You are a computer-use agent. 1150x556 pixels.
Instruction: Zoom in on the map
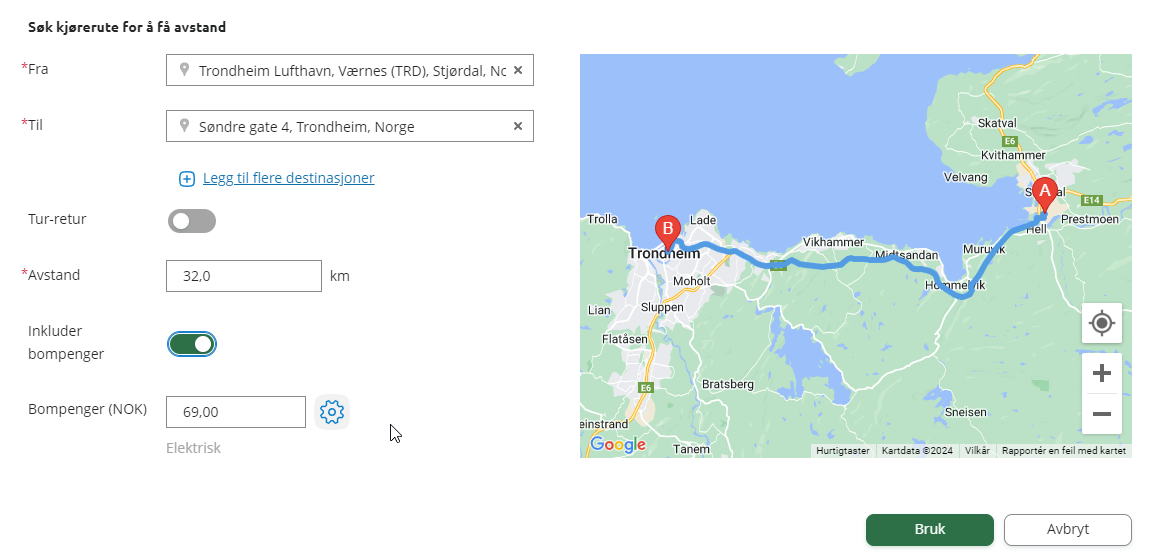click(x=1102, y=373)
